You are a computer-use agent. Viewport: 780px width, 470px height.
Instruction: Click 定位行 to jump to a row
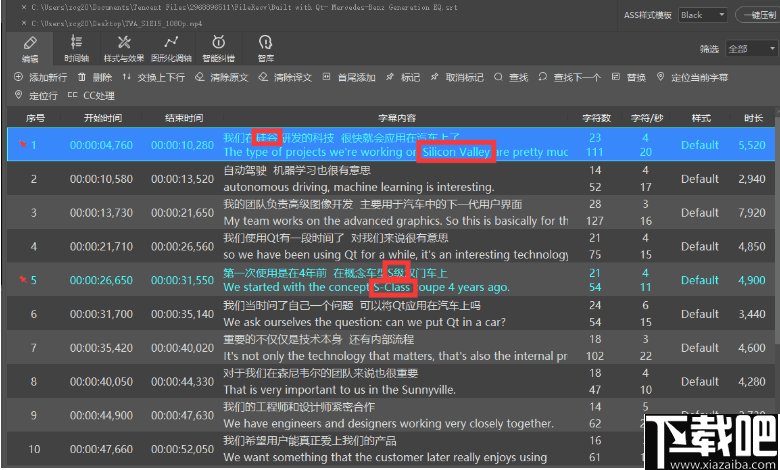tap(36, 95)
